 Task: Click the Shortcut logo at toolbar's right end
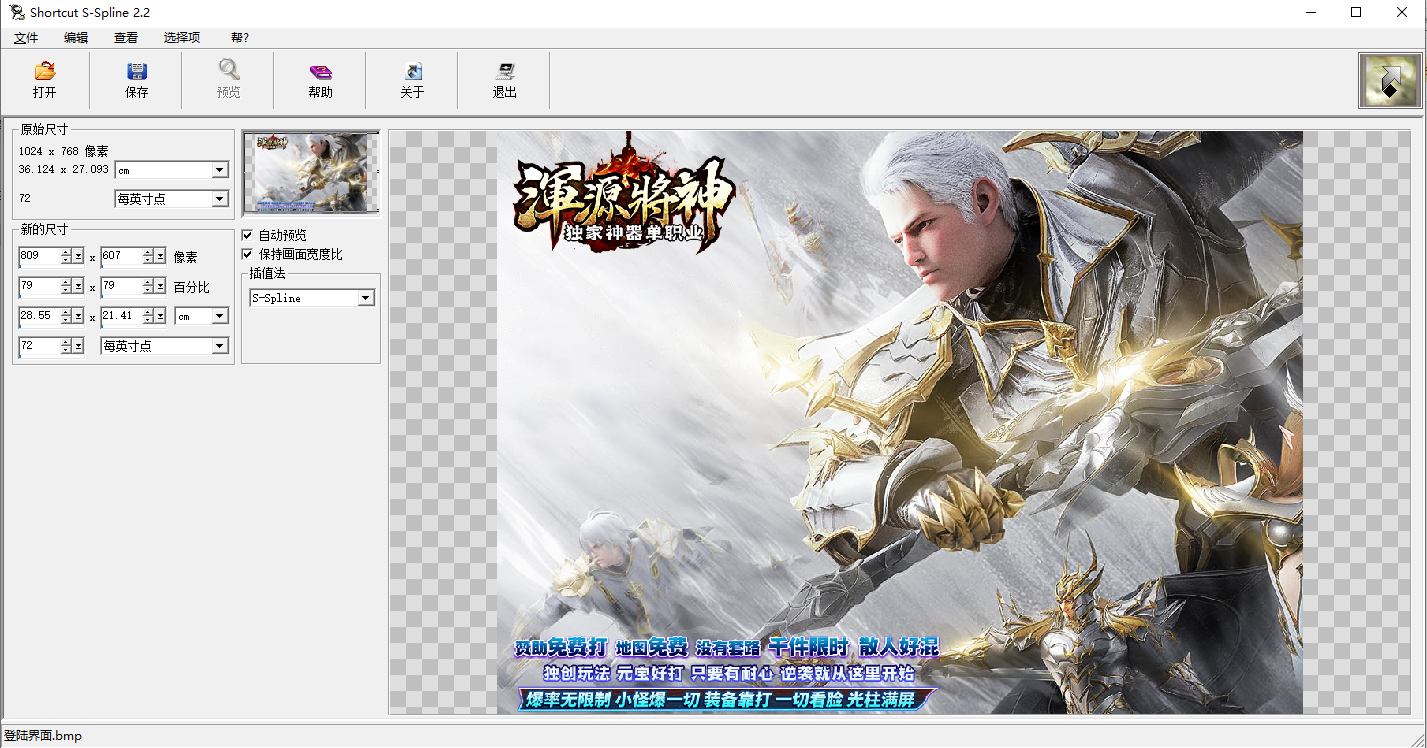[x=1389, y=80]
